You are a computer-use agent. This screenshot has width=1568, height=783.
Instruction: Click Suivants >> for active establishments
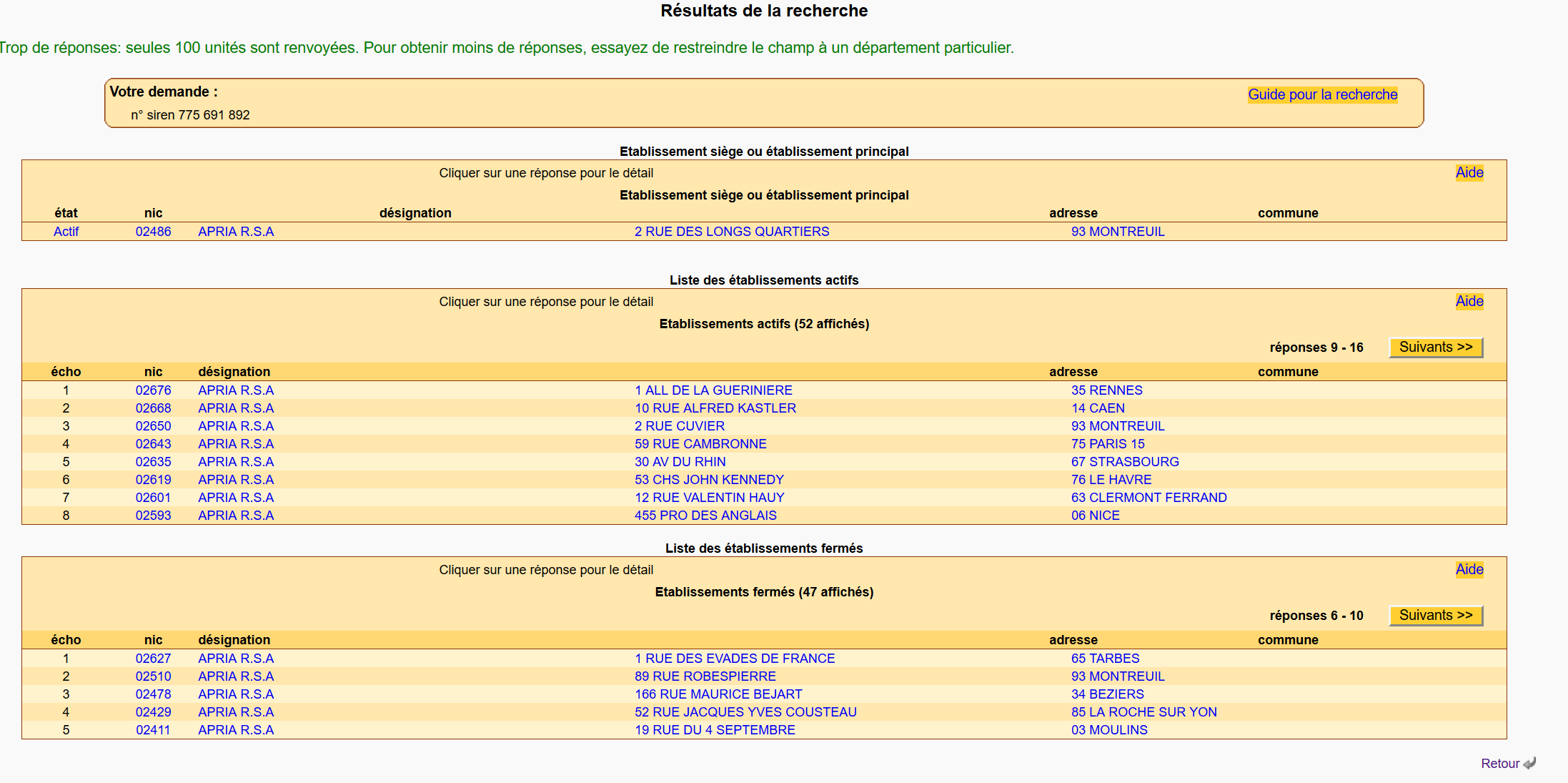[1436, 347]
